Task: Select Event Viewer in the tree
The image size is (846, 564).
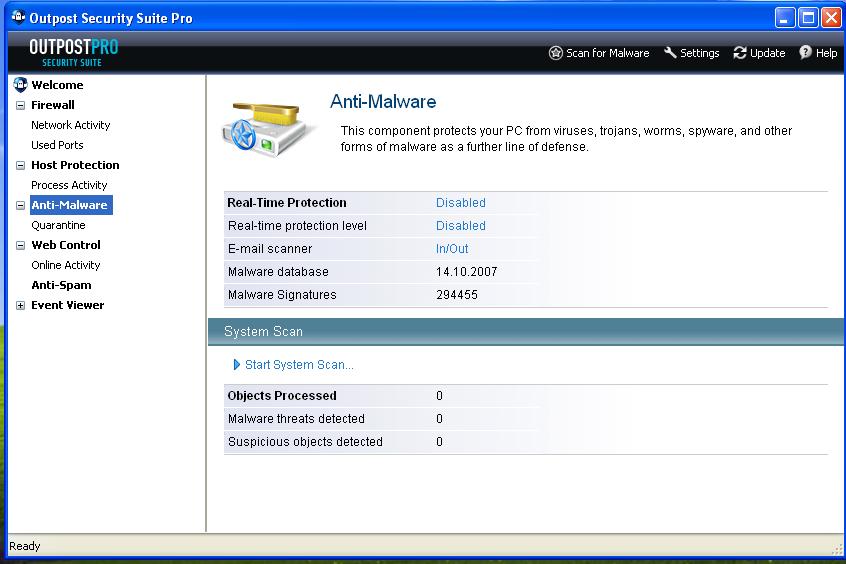Action: click(67, 304)
